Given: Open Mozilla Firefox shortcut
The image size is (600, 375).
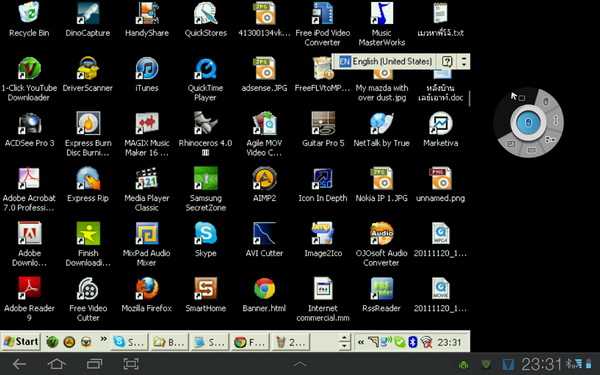Looking at the screenshot, I should (x=147, y=295).
